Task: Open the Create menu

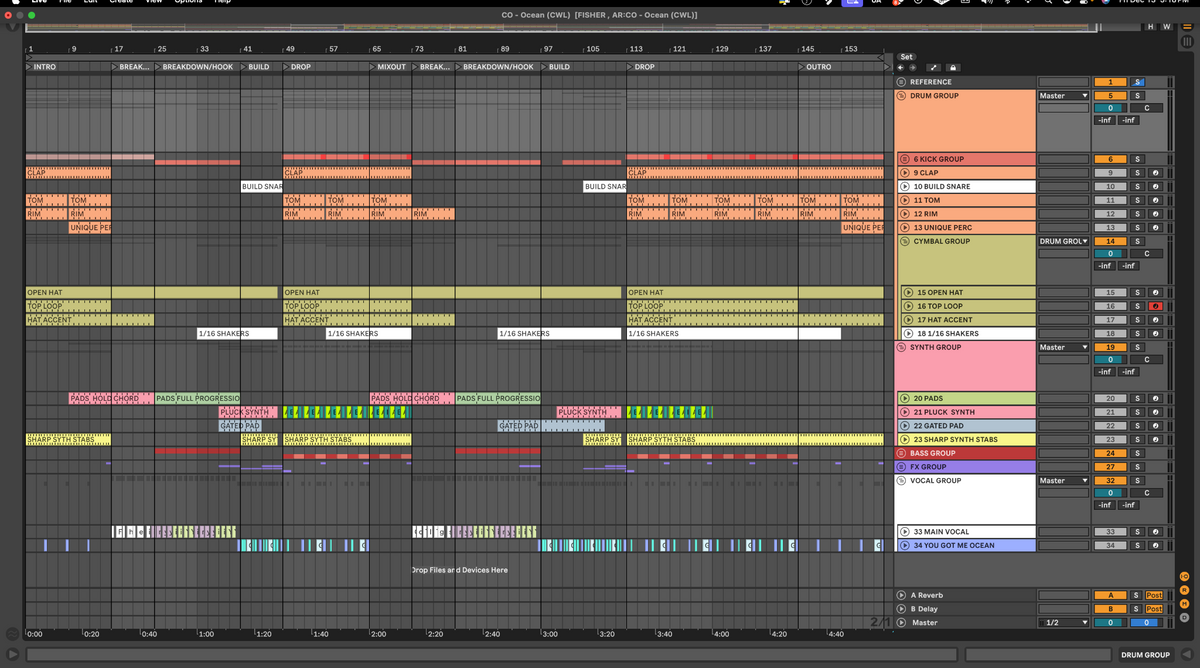Action: tap(121, 2)
